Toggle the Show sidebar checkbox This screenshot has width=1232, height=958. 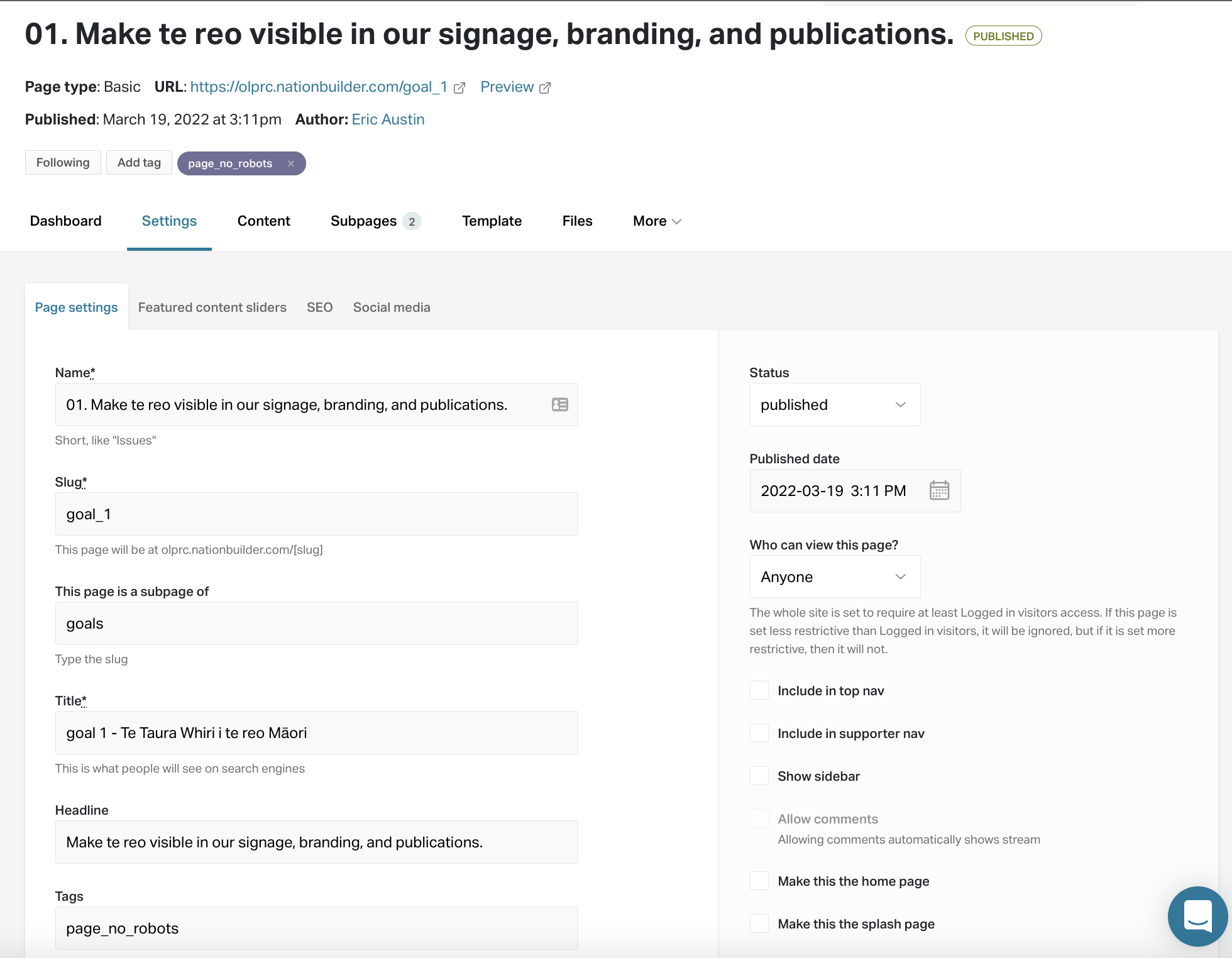759,776
